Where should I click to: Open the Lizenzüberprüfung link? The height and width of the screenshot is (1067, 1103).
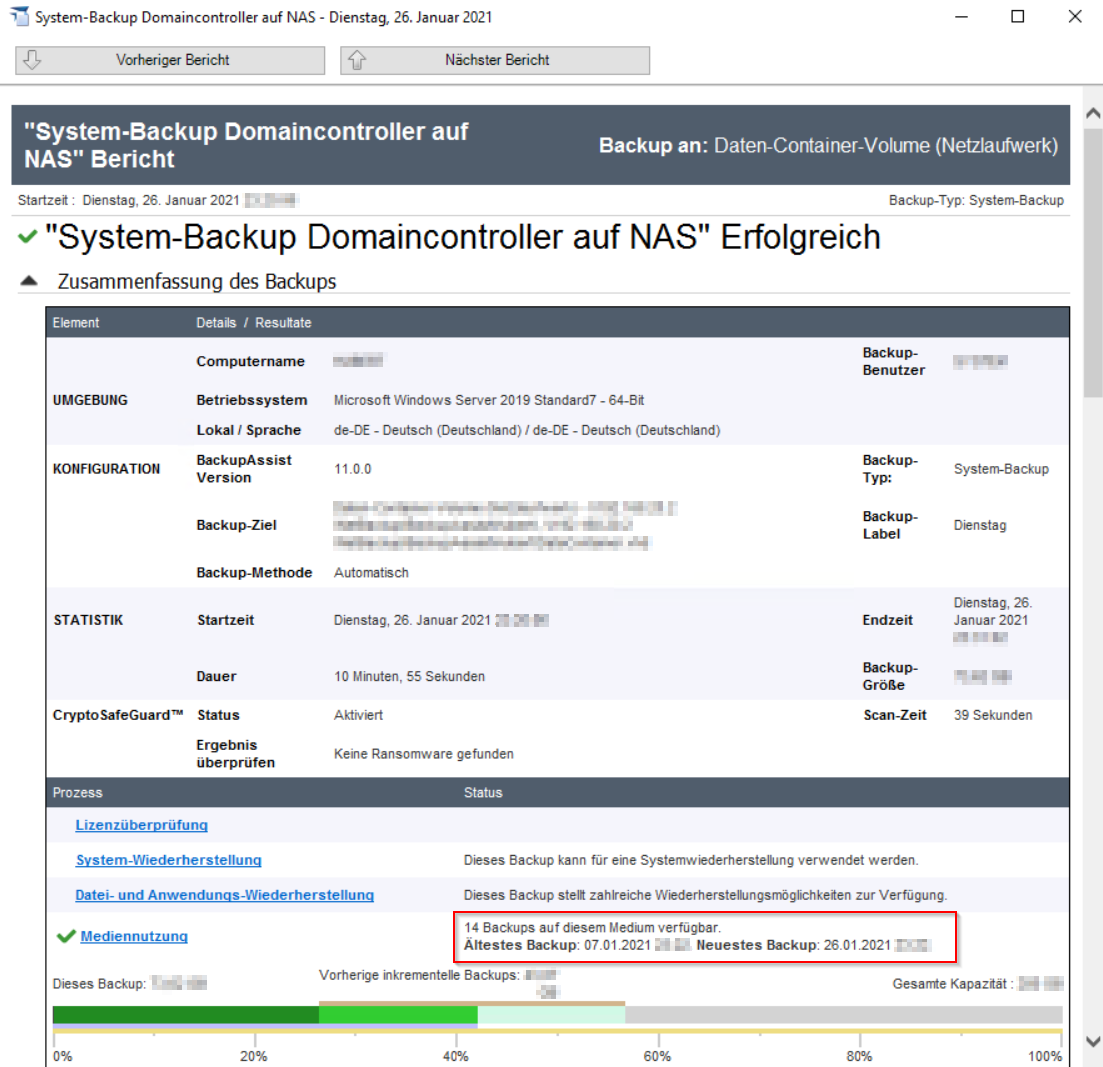point(141,825)
